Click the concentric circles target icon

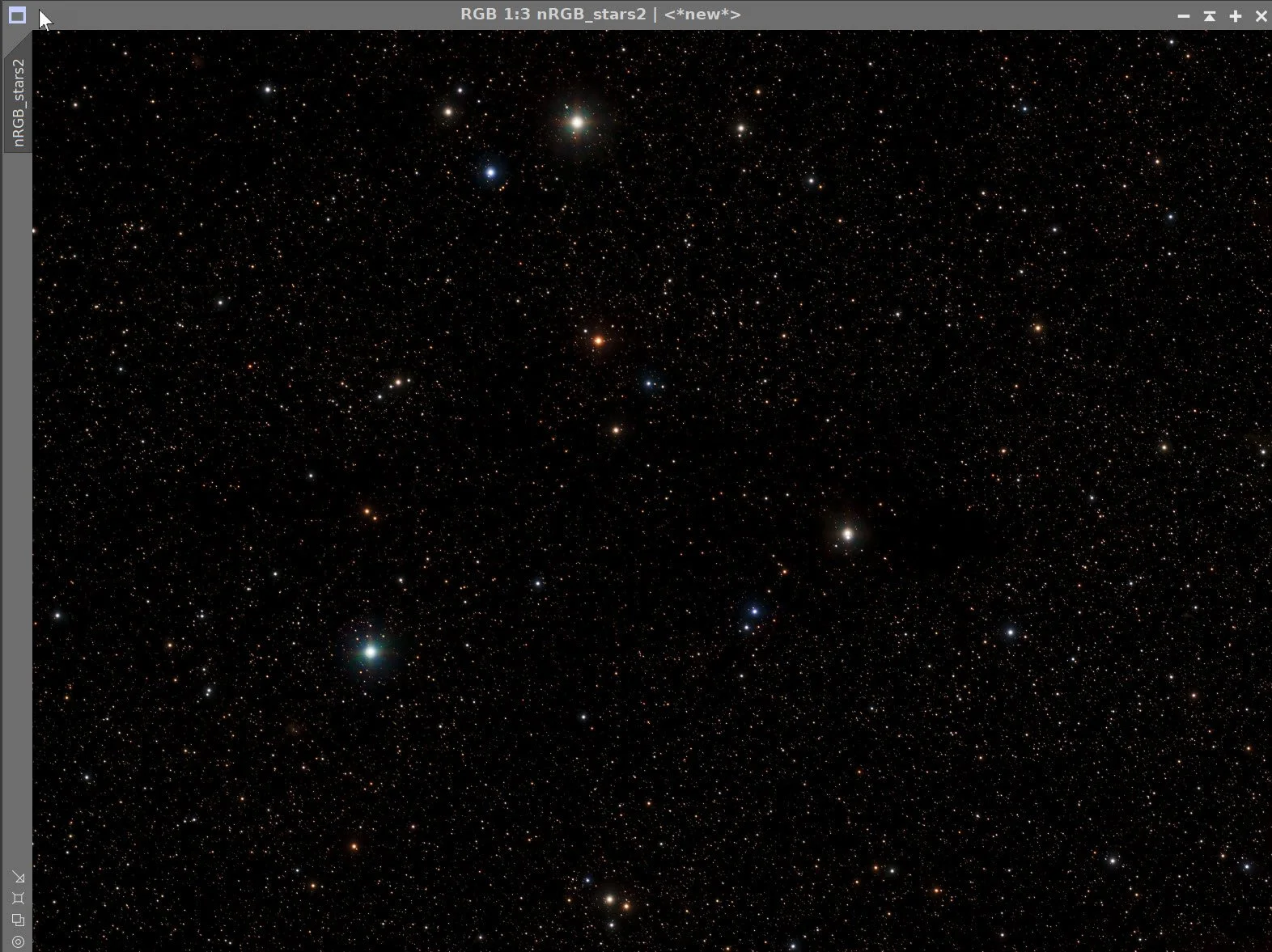(x=18, y=941)
